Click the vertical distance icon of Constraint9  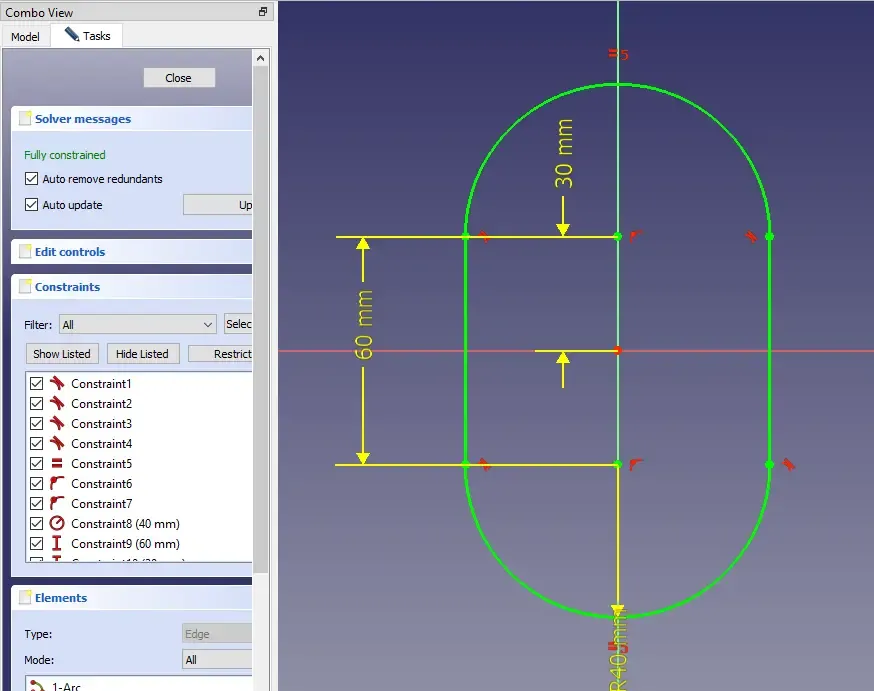click(x=57, y=543)
